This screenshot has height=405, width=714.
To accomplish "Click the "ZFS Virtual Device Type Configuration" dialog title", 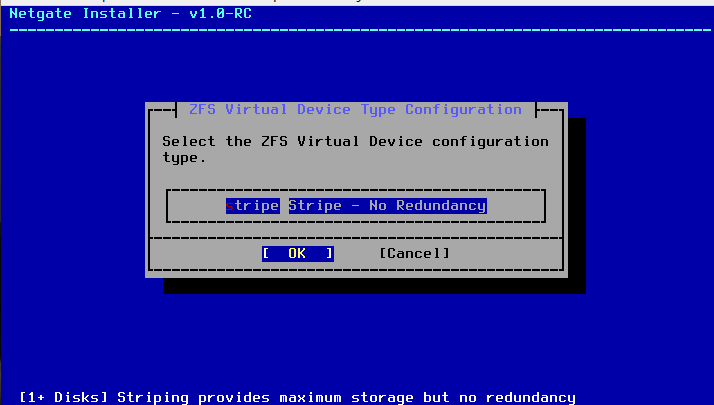I will [355, 110].
